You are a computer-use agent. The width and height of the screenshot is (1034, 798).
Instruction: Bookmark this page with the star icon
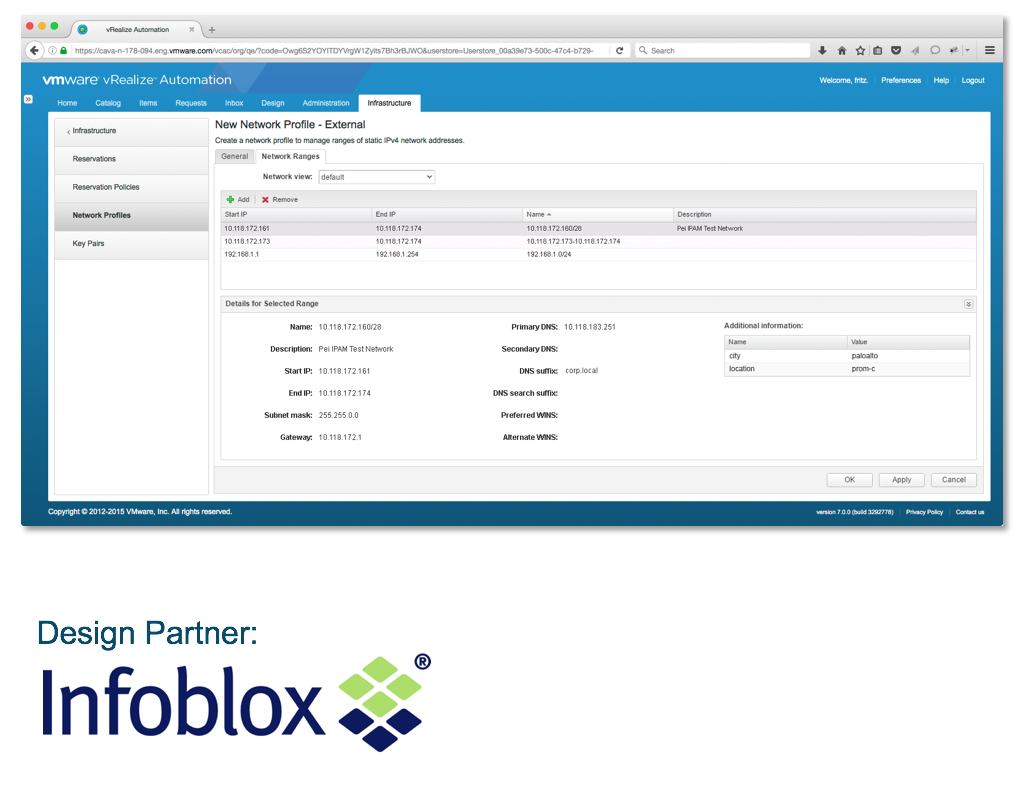(859, 51)
